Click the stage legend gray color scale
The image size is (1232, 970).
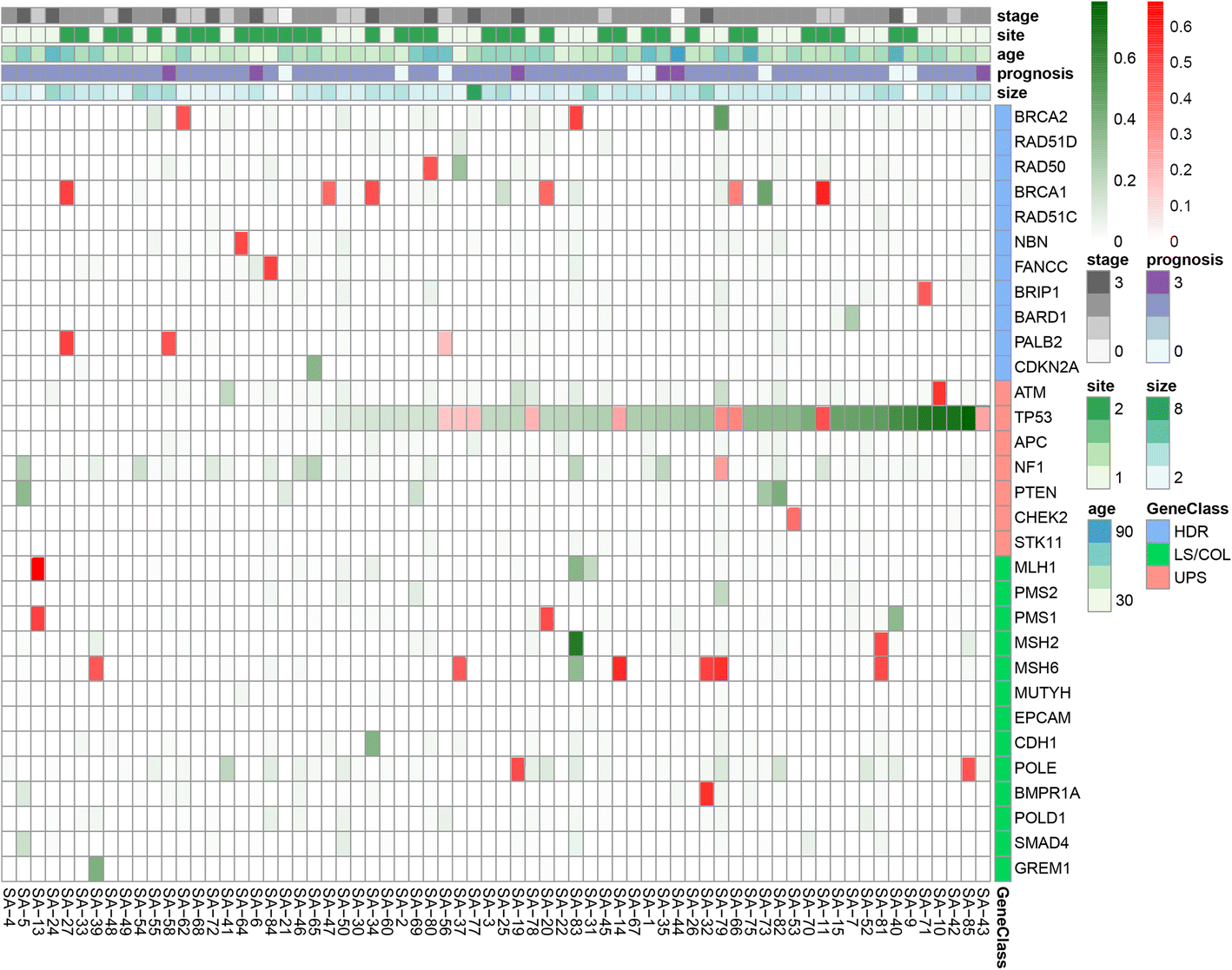point(1098,317)
